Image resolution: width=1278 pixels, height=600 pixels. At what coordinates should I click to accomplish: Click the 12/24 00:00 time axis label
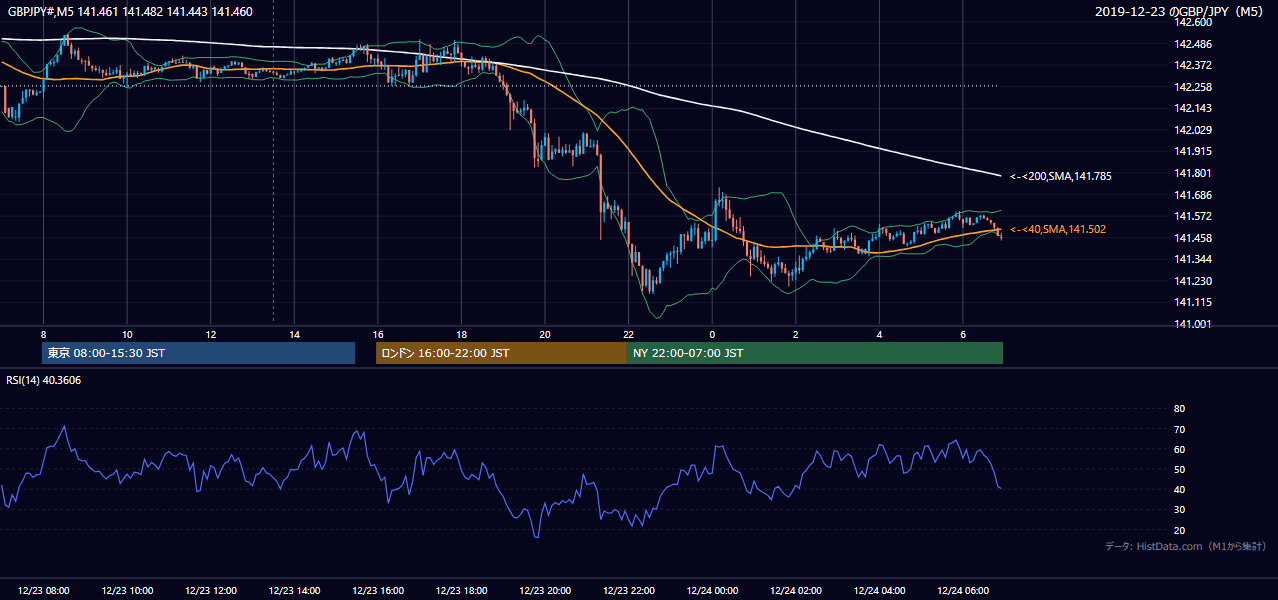(x=712, y=591)
